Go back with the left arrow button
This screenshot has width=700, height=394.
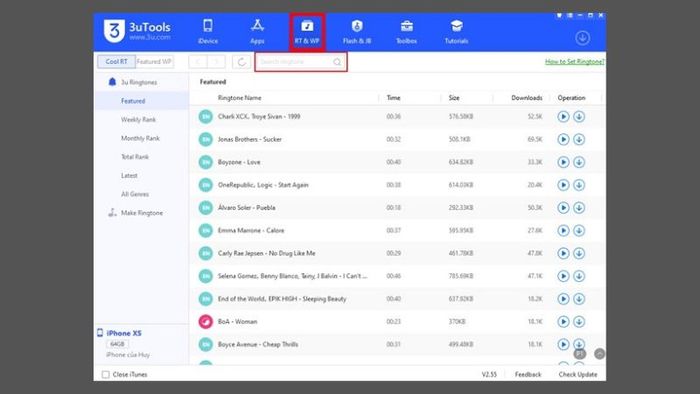pyautogui.click(x=198, y=62)
